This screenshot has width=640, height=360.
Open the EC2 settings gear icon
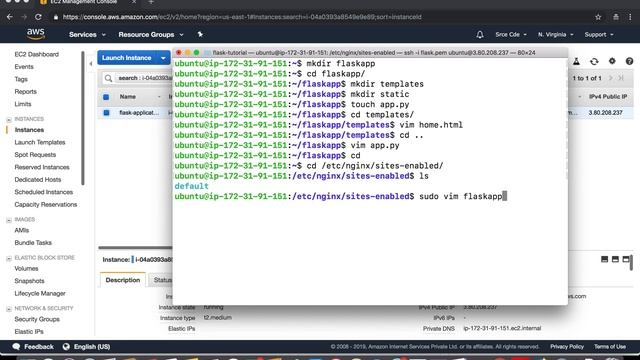612,61
